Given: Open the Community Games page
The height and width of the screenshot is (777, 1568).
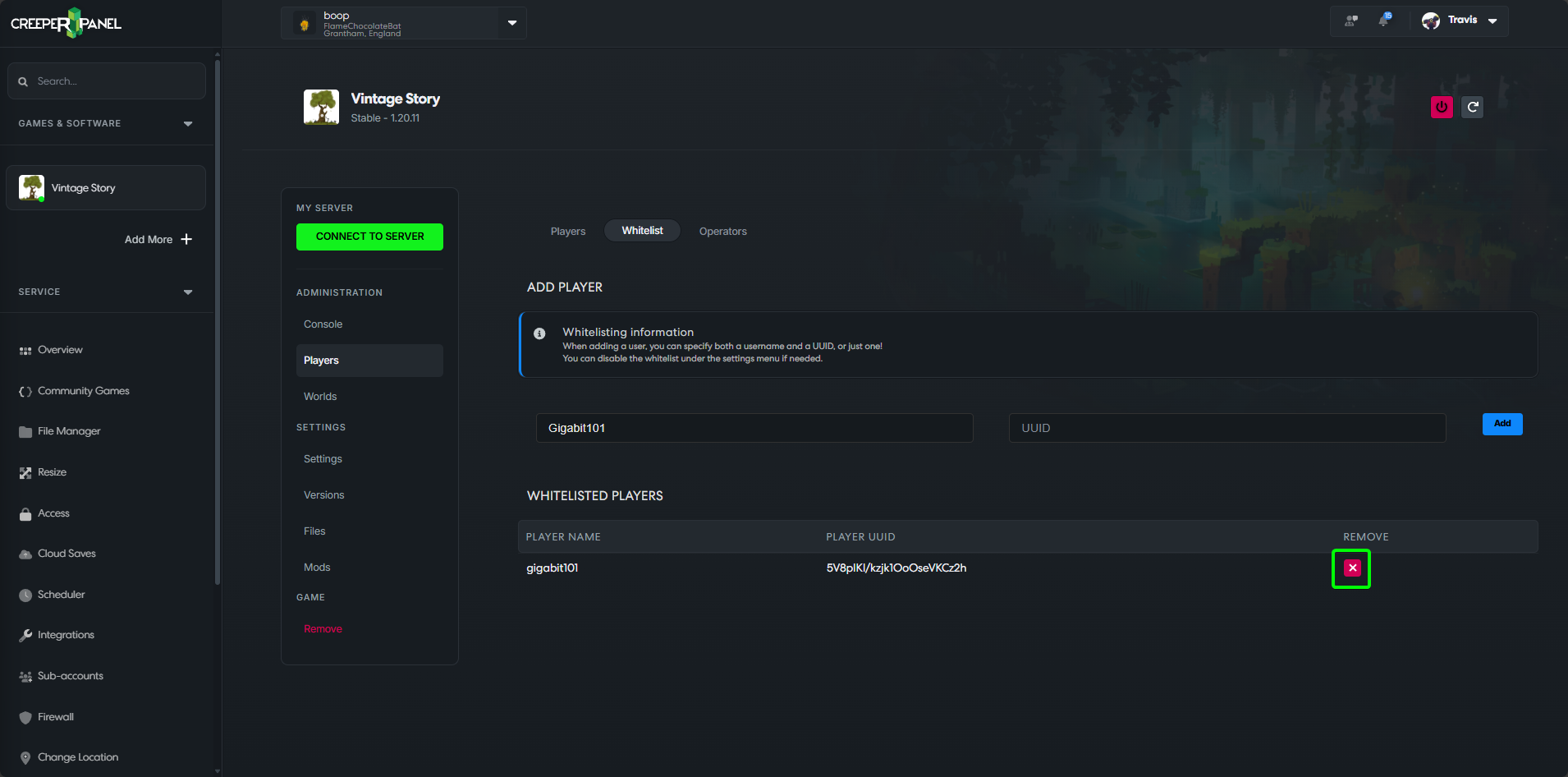Looking at the screenshot, I should pyautogui.click(x=84, y=391).
